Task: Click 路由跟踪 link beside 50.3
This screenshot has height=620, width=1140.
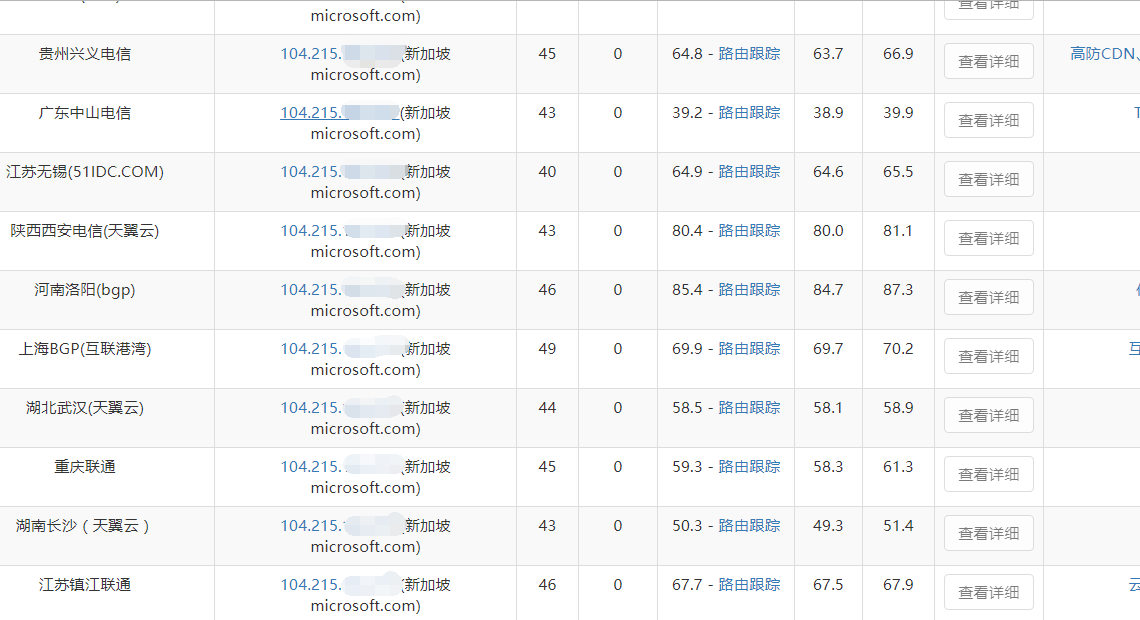Action: tap(749, 525)
